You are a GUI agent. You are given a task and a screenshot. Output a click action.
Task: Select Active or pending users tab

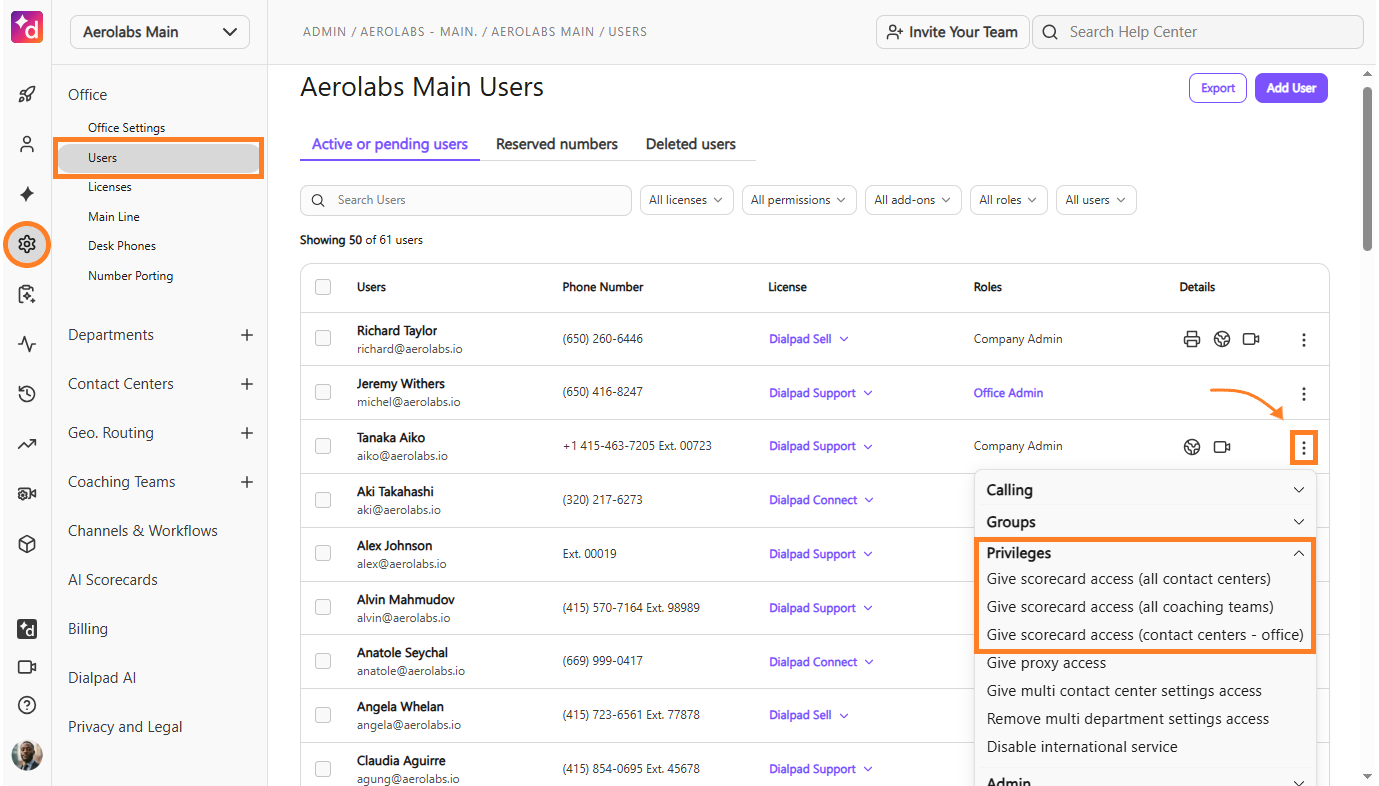[390, 144]
